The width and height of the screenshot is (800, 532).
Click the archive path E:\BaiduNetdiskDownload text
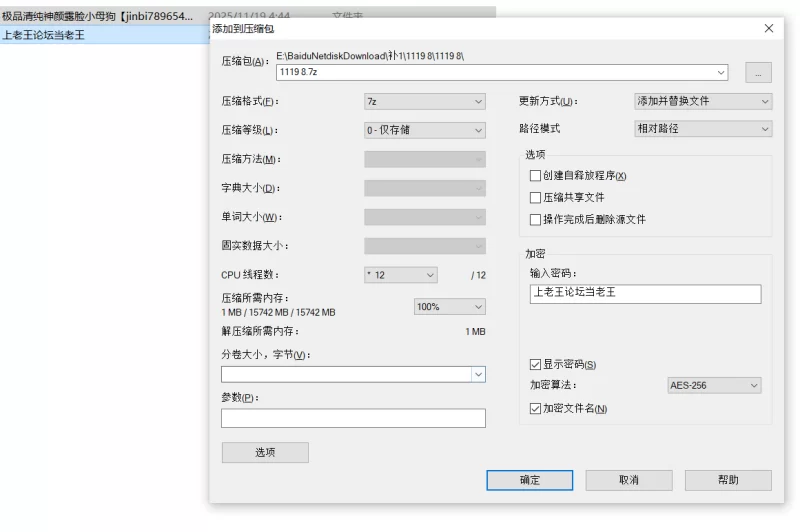click(370, 56)
